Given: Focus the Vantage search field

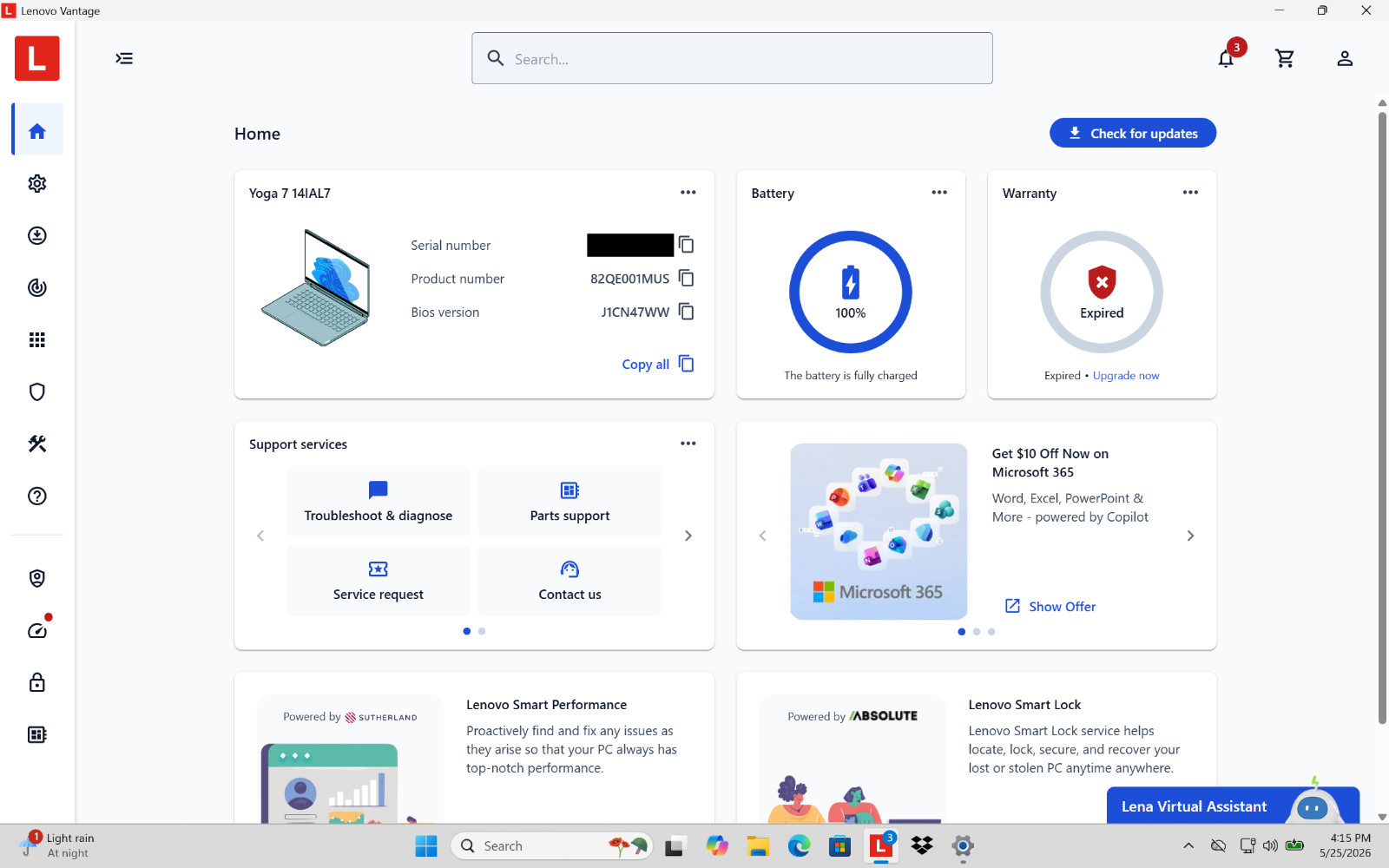Looking at the screenshot, I should point(732,58).
